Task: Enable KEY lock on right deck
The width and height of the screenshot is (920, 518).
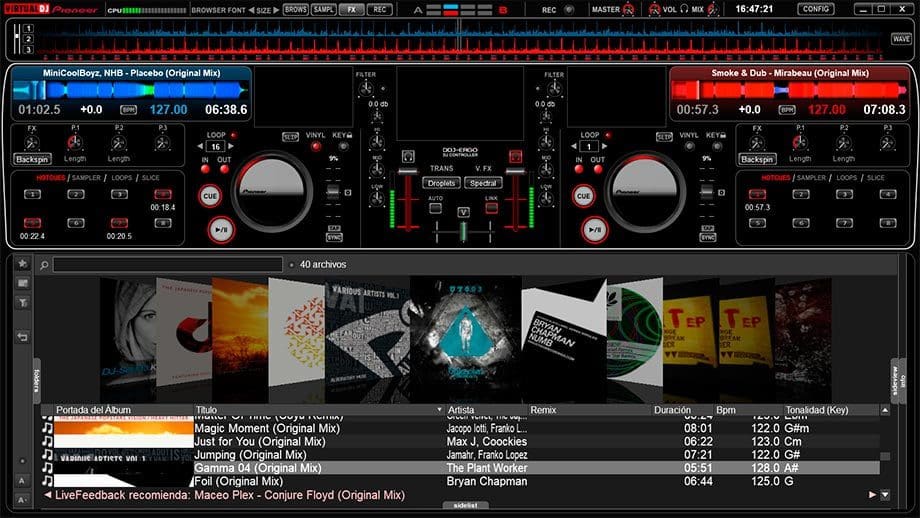Action: [x=717, y=146]
